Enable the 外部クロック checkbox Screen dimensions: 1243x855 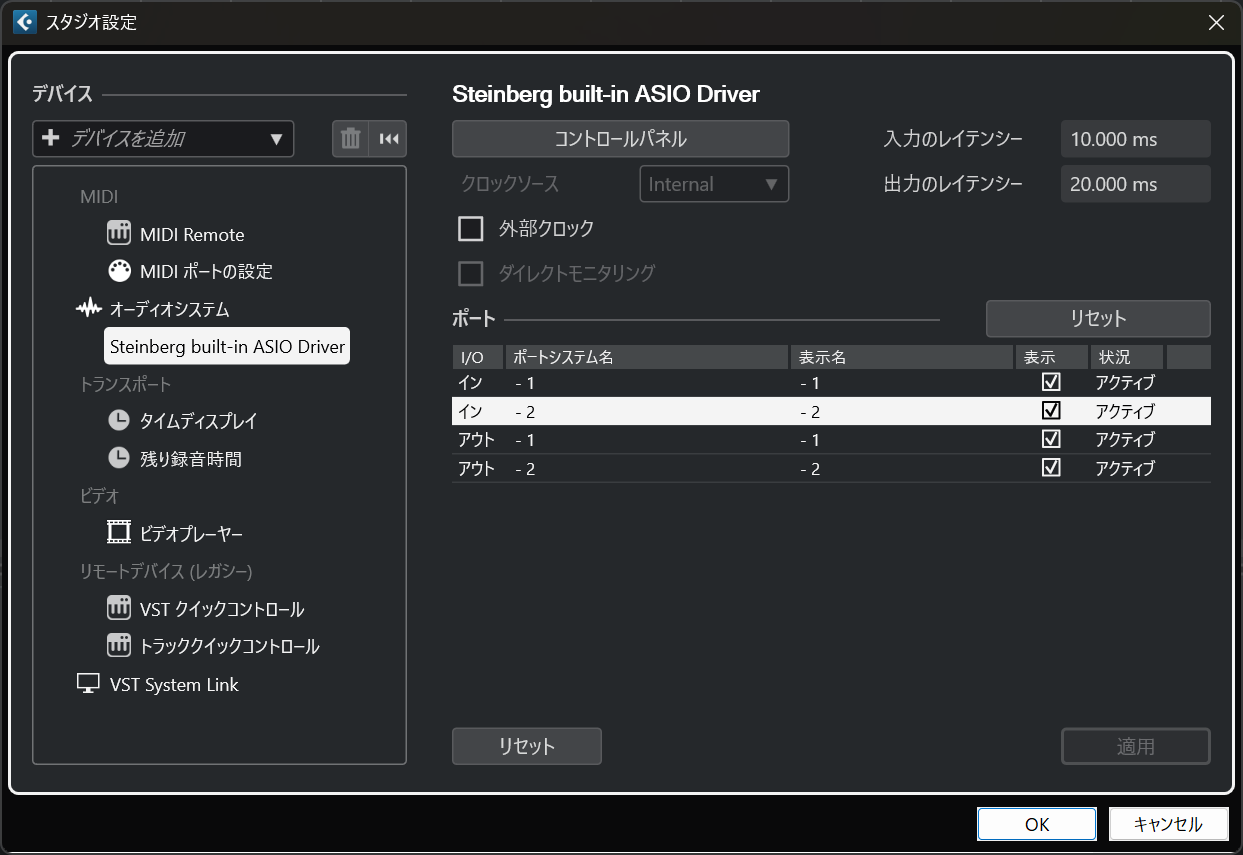[470, 229]
